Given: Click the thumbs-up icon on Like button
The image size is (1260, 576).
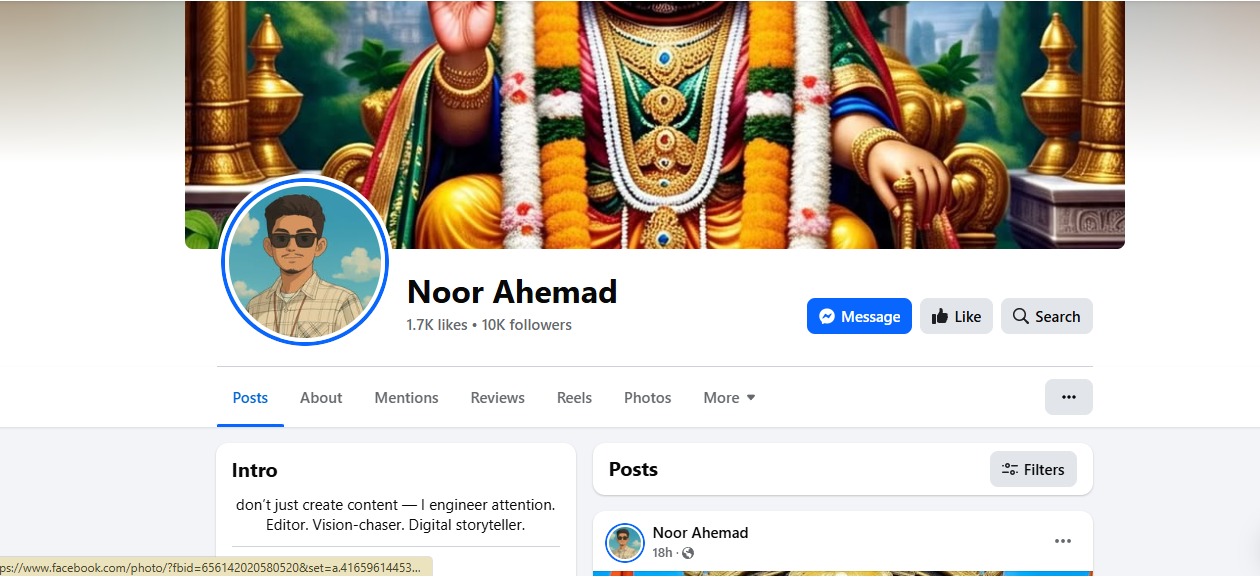Looking at the screenshot, I should [940, 316].
